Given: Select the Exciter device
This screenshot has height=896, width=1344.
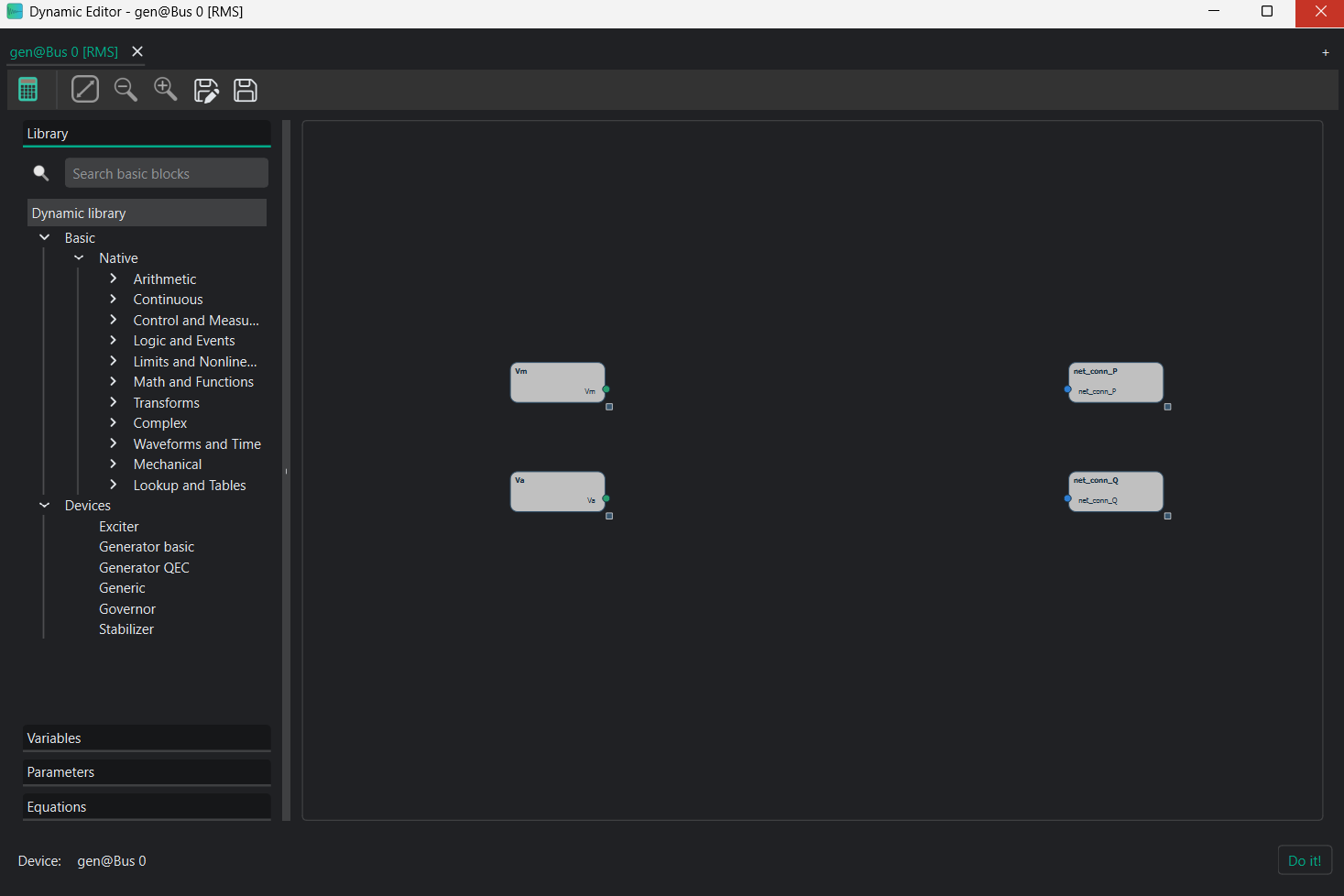Looking at the screenshot, I should 119,526.
